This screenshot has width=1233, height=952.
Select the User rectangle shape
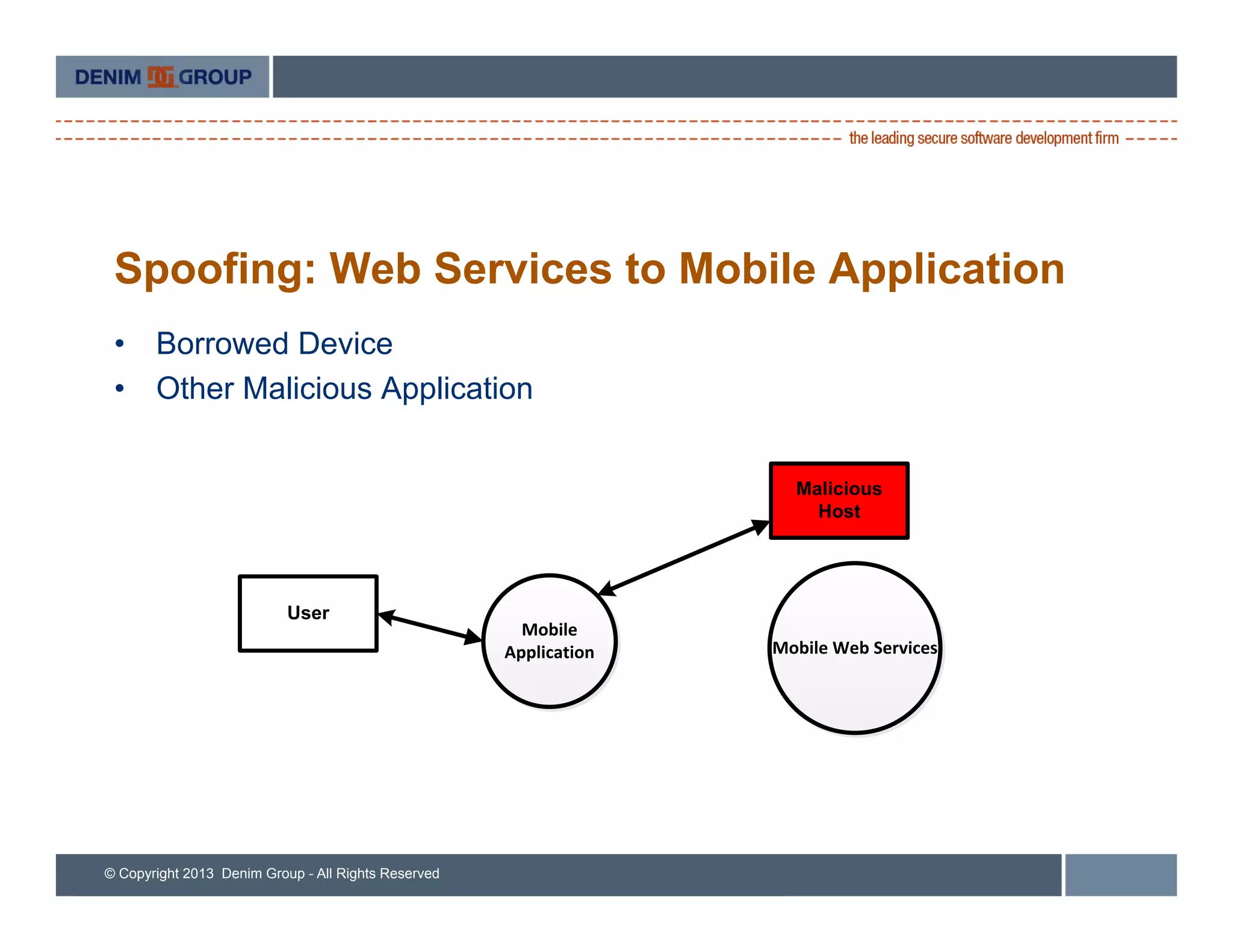pyautogui.click(x=308, y=613)
